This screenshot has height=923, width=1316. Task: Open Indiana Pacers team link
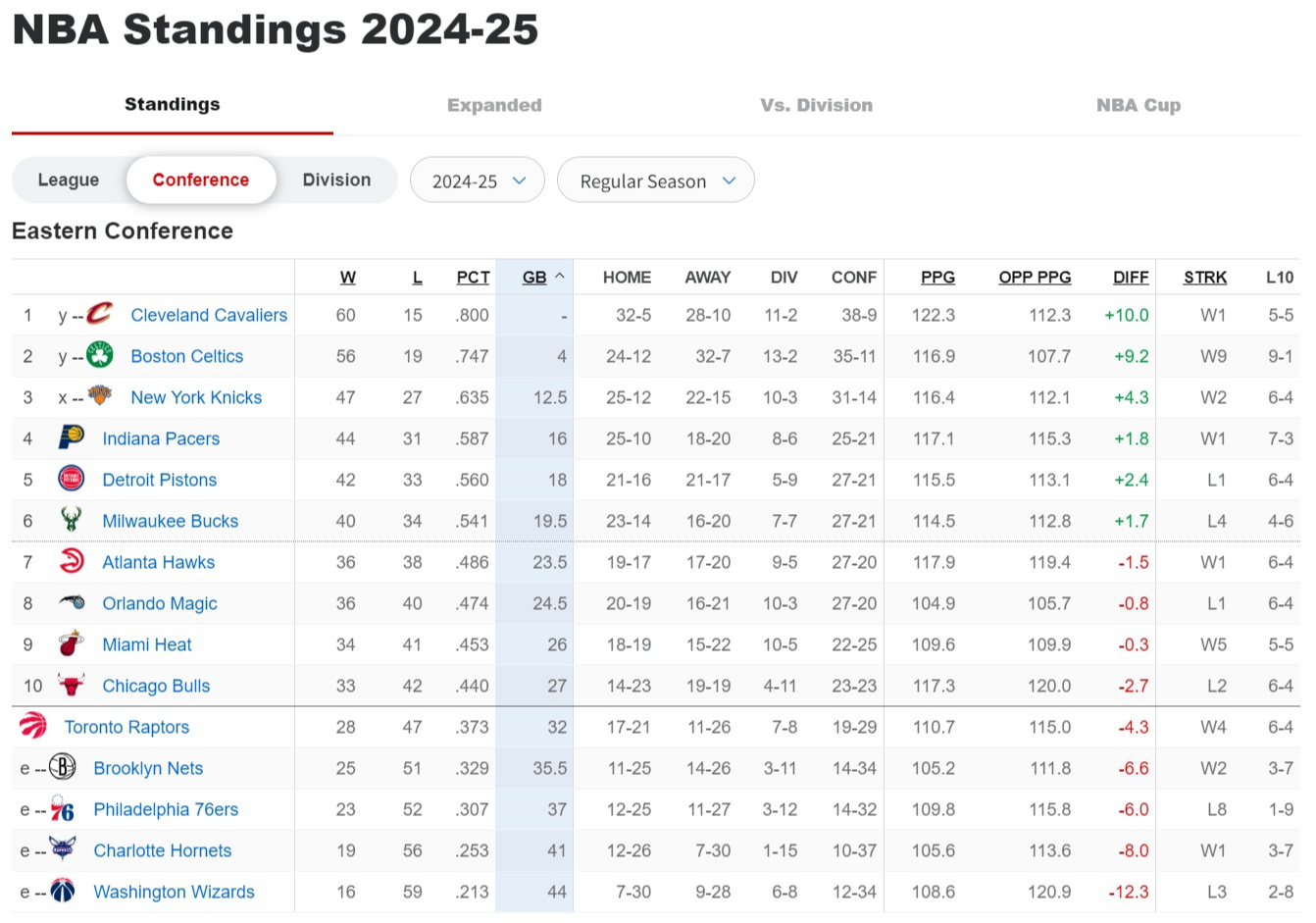point(161,438)
